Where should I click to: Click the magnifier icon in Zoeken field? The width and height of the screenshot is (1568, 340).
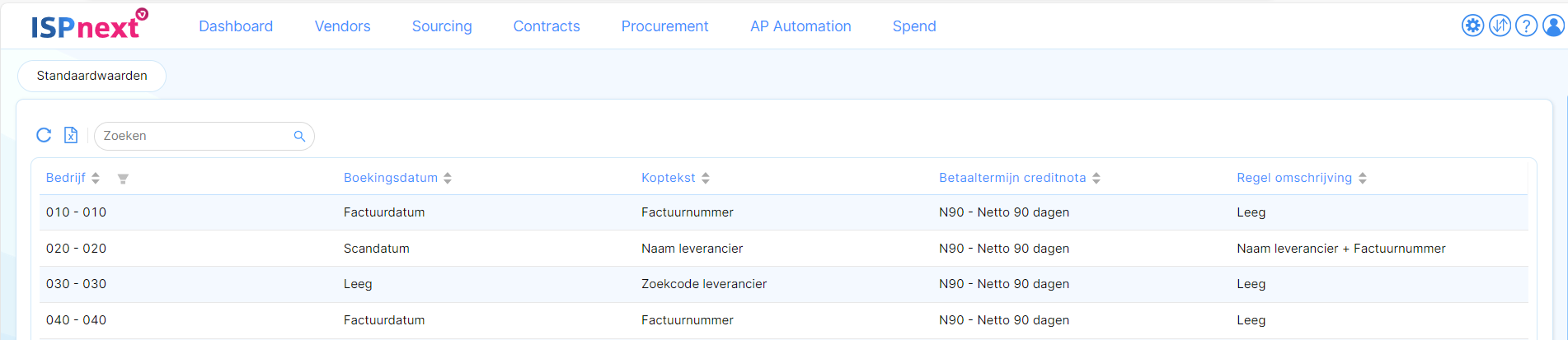[x=299, y=136]
